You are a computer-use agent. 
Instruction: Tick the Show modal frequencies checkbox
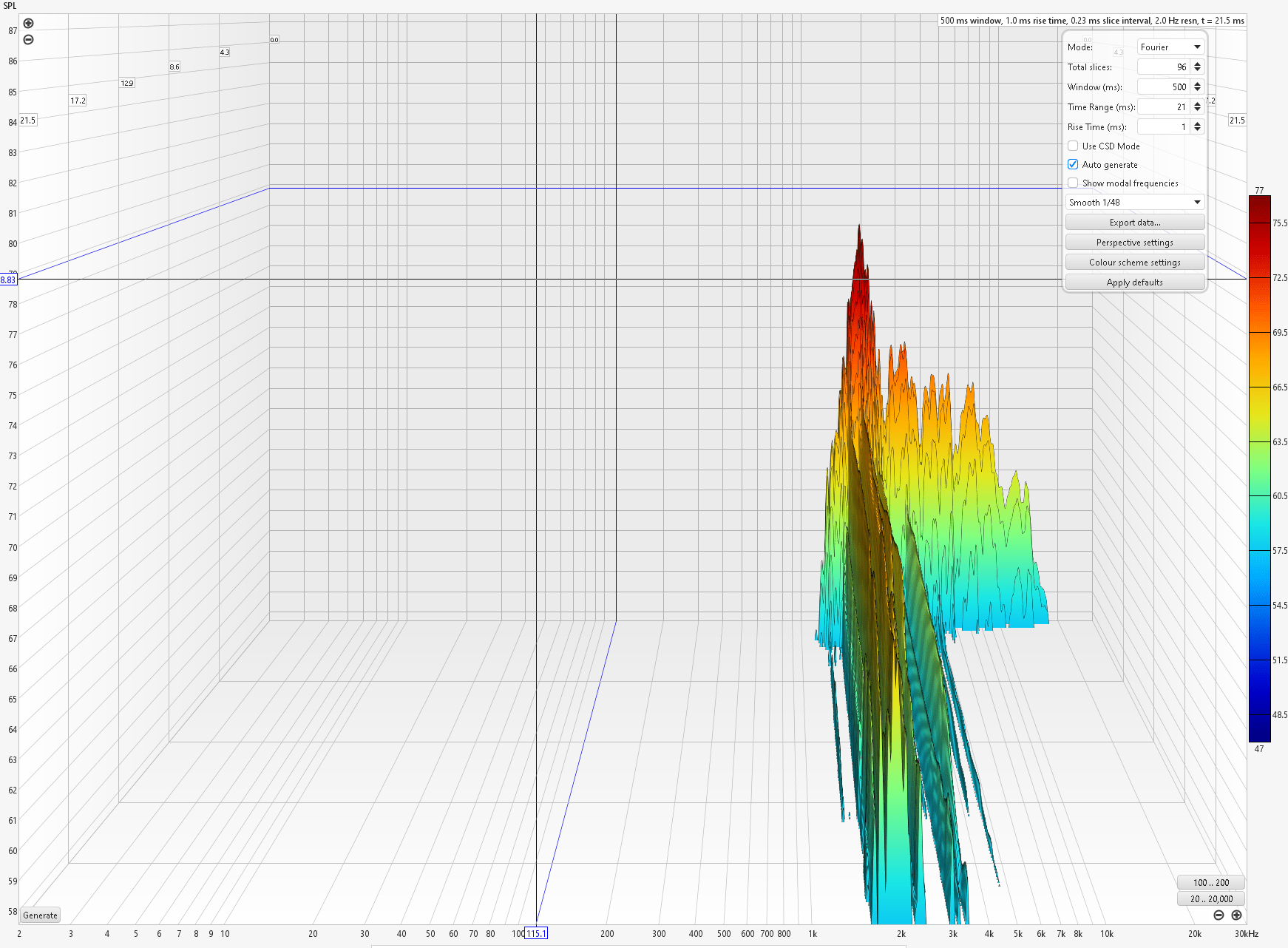pyautogui.click(x=1073, y=183)
